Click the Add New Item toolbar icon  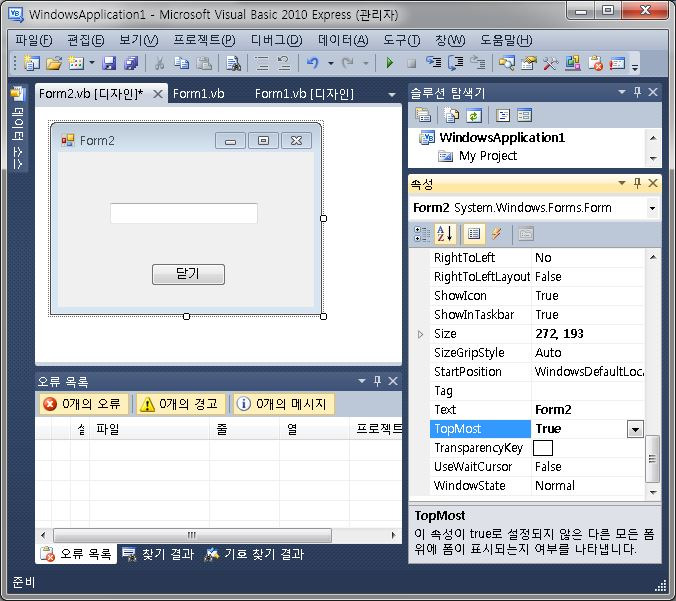click(76, 64)
